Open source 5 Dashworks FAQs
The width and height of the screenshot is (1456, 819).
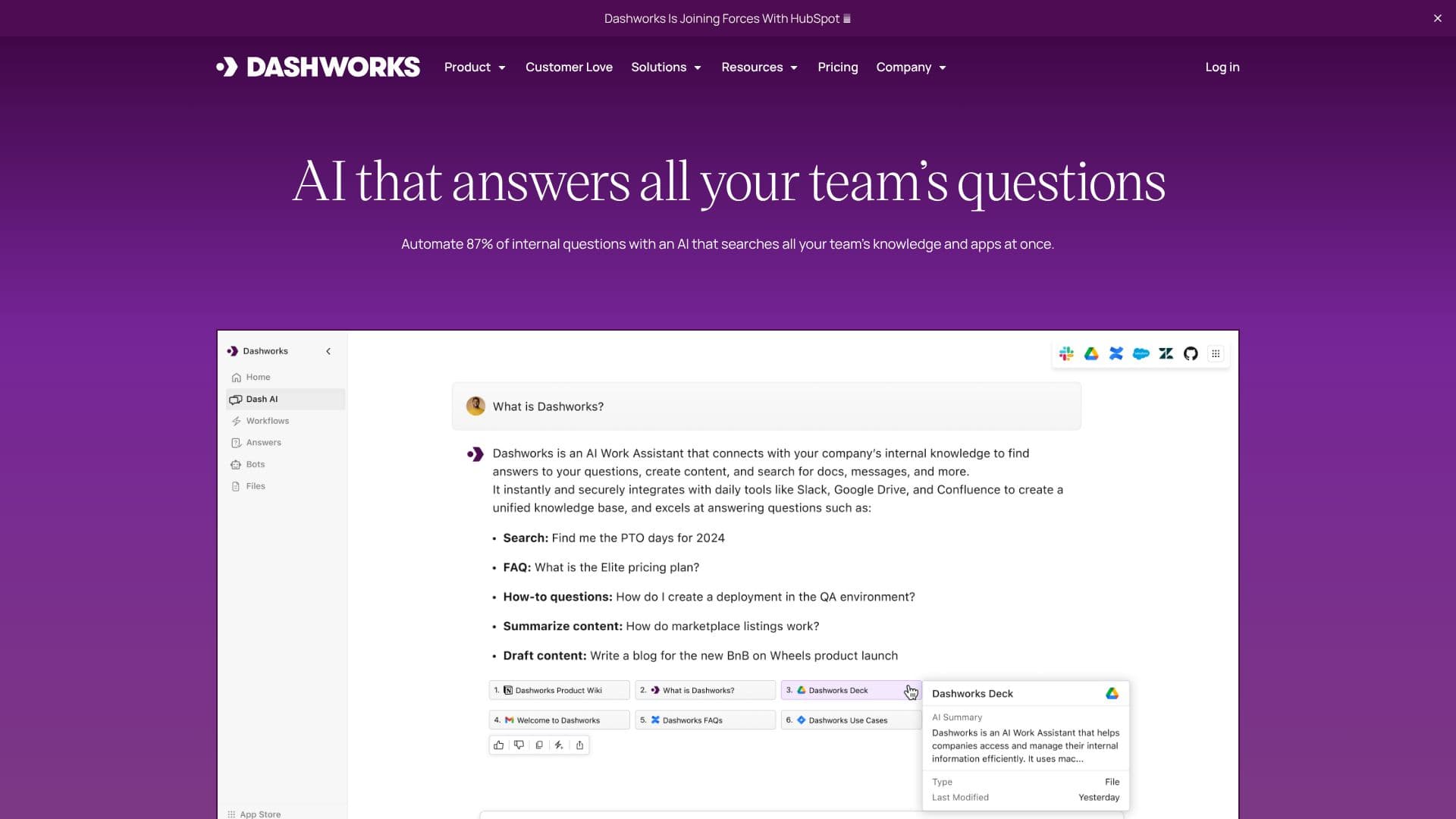[x=705, y=720]
